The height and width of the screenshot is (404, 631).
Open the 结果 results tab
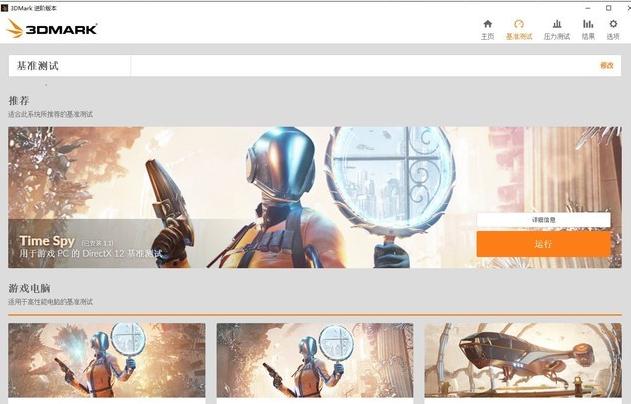[x=588, y=30]
